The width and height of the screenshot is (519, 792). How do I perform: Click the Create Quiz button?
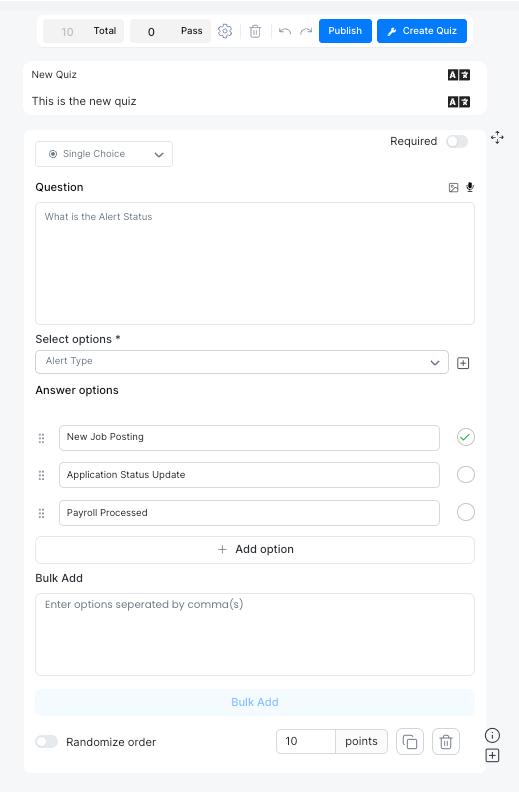tap(422, 31)
